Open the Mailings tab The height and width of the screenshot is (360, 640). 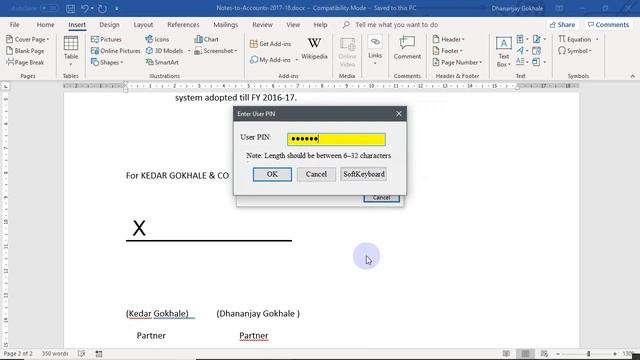(225, 24)
